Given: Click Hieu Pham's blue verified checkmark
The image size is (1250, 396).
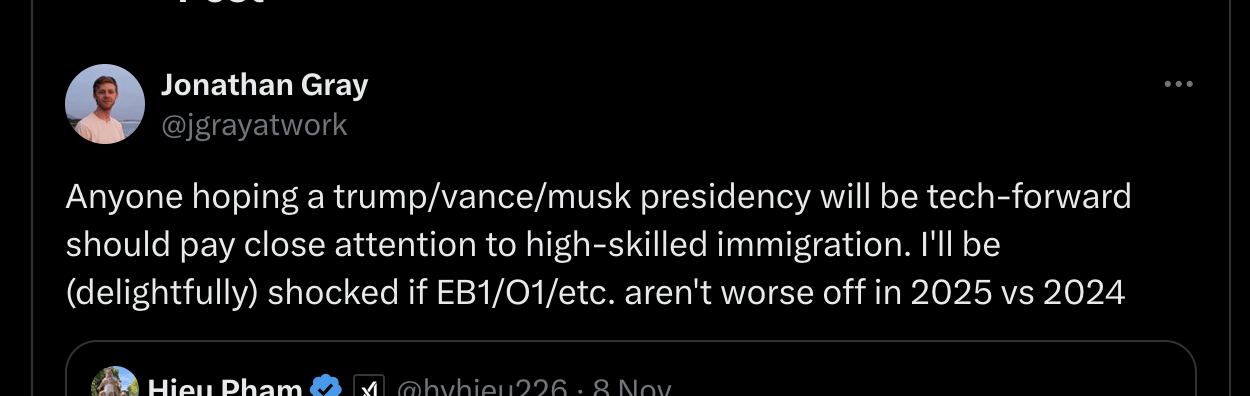Looking at the screenshot, I should (325, 388).
